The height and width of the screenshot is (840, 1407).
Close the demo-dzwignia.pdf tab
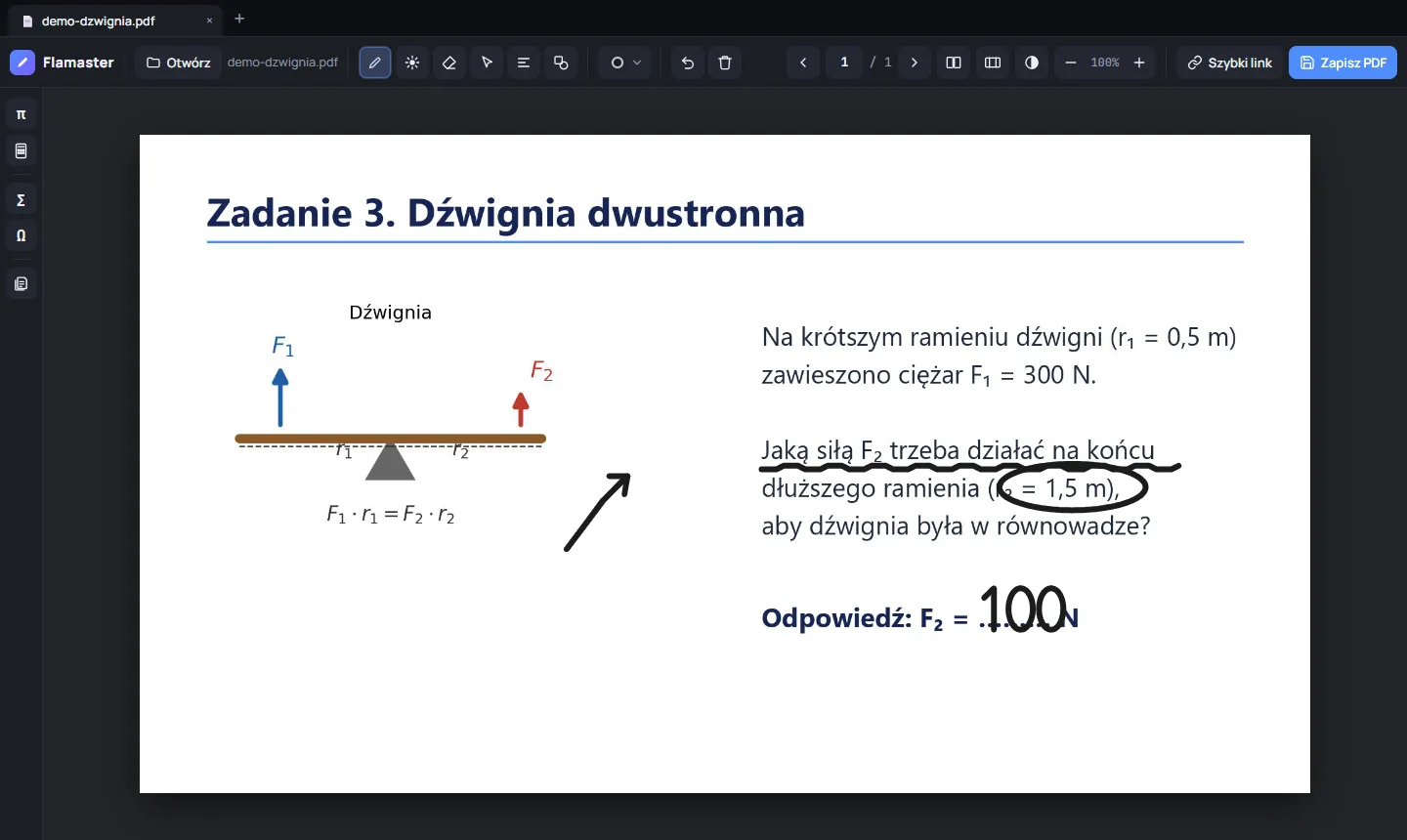tap(209, 21)
